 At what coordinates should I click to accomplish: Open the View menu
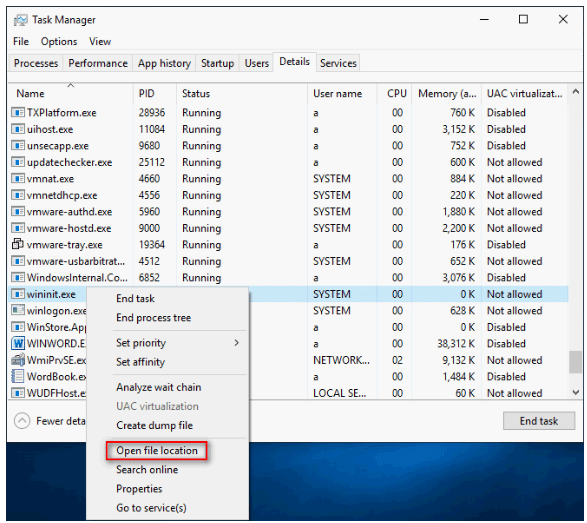tap(100, 41)
